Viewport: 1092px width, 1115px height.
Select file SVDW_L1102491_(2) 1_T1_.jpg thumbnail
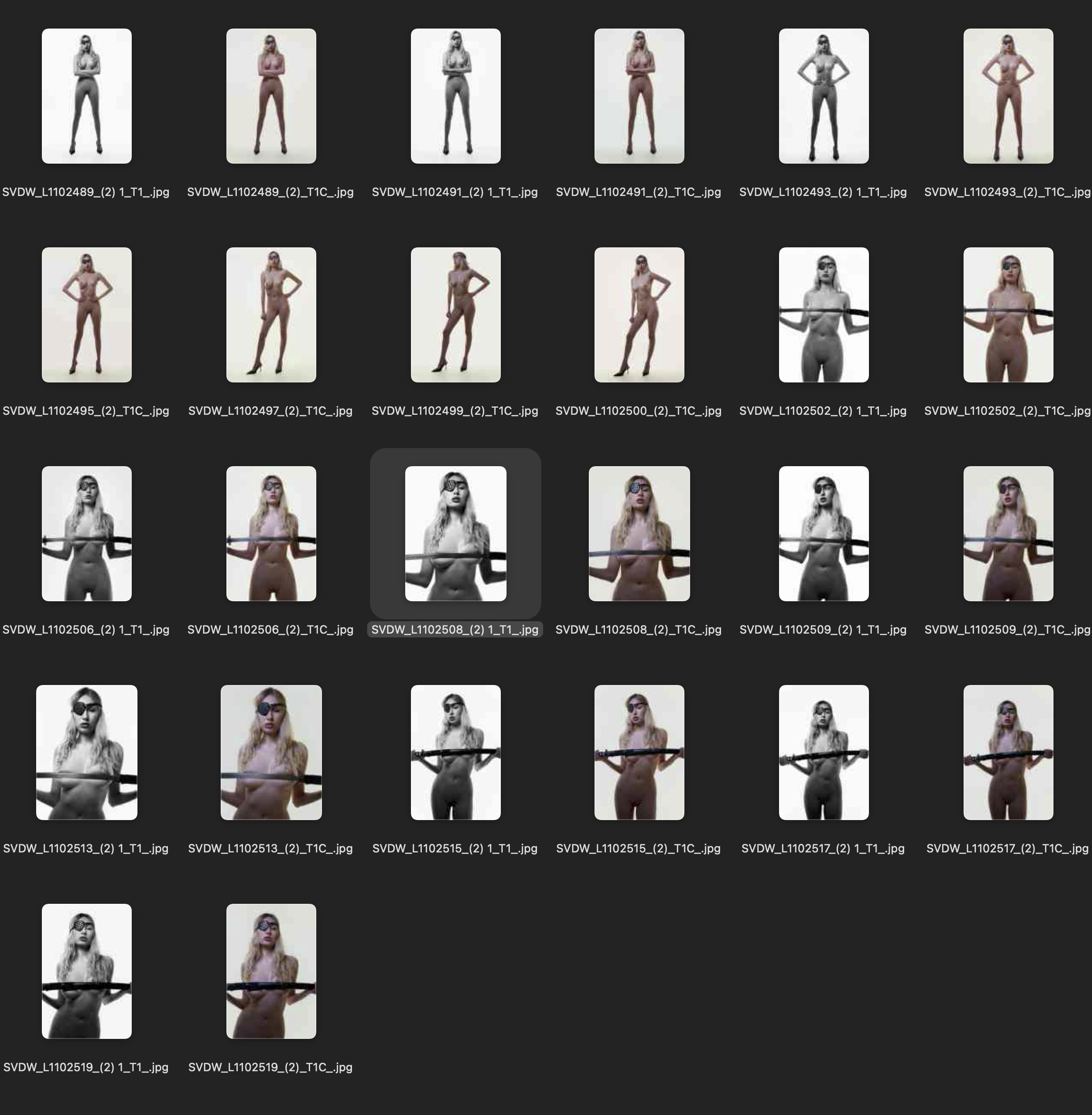pyautogui.click(x=455, y=96)
